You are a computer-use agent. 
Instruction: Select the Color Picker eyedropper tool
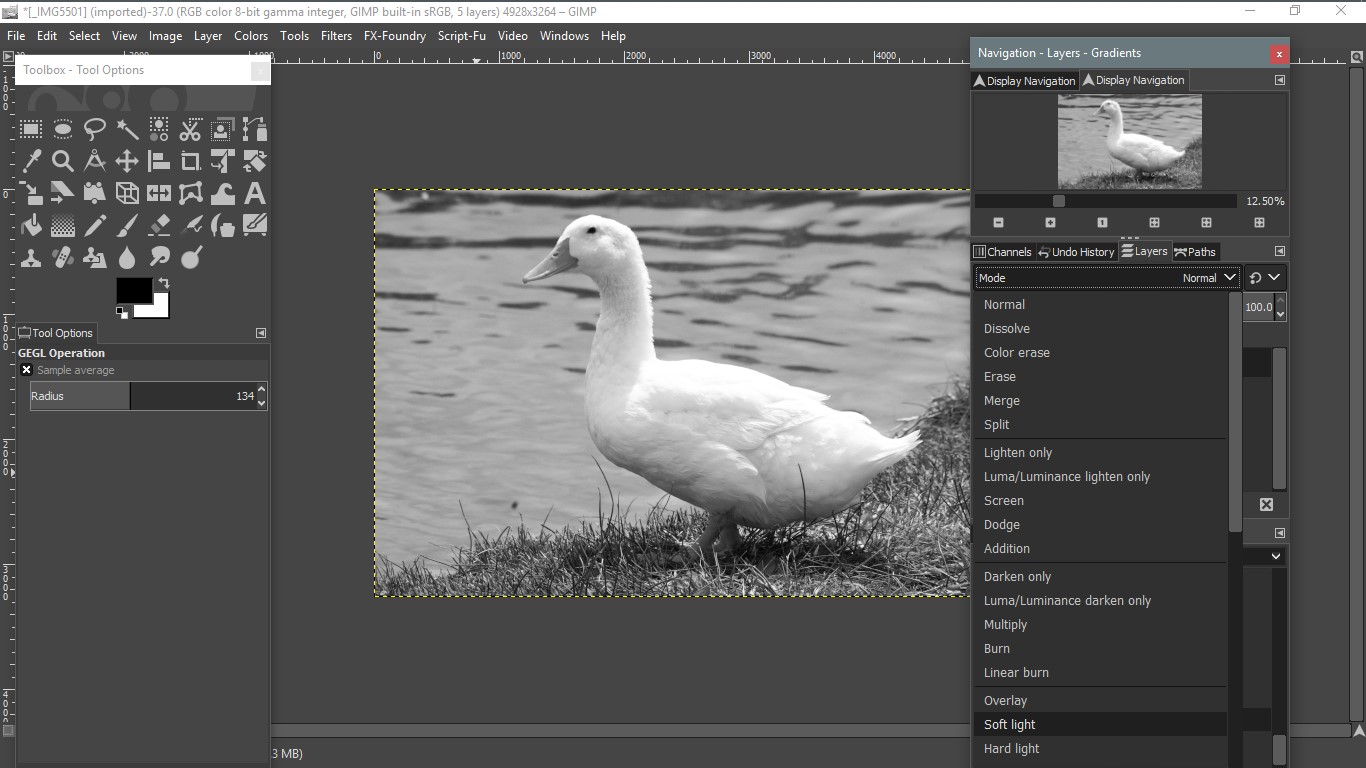click(31, 161)
